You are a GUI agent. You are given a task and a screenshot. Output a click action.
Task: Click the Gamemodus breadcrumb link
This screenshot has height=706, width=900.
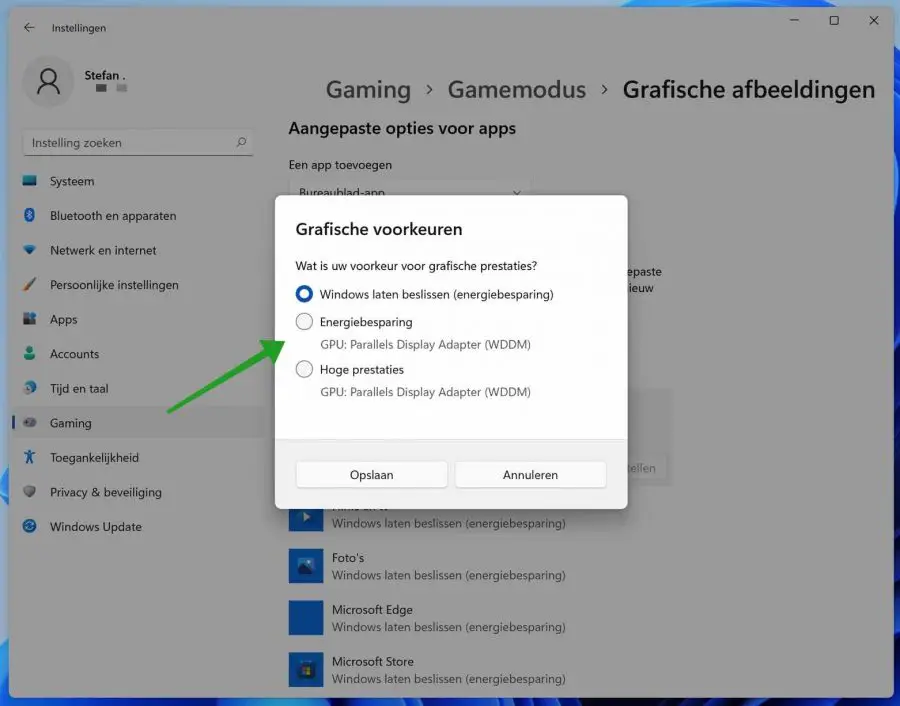click(x=517, y=90)
